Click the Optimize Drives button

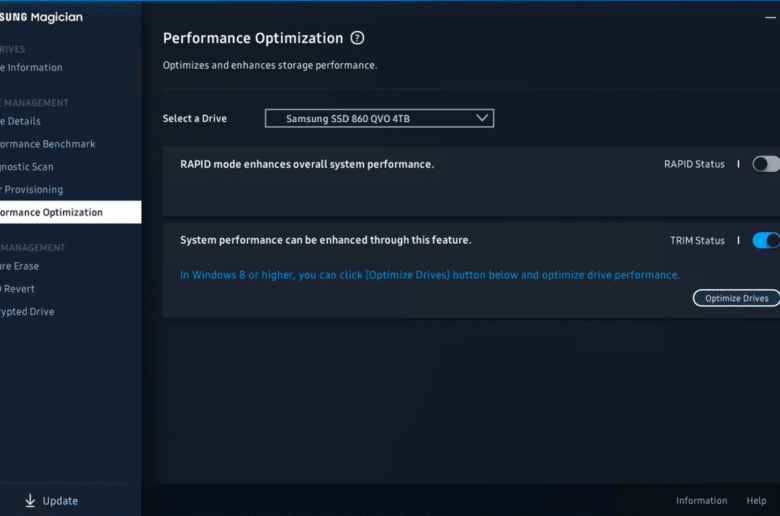737,298
